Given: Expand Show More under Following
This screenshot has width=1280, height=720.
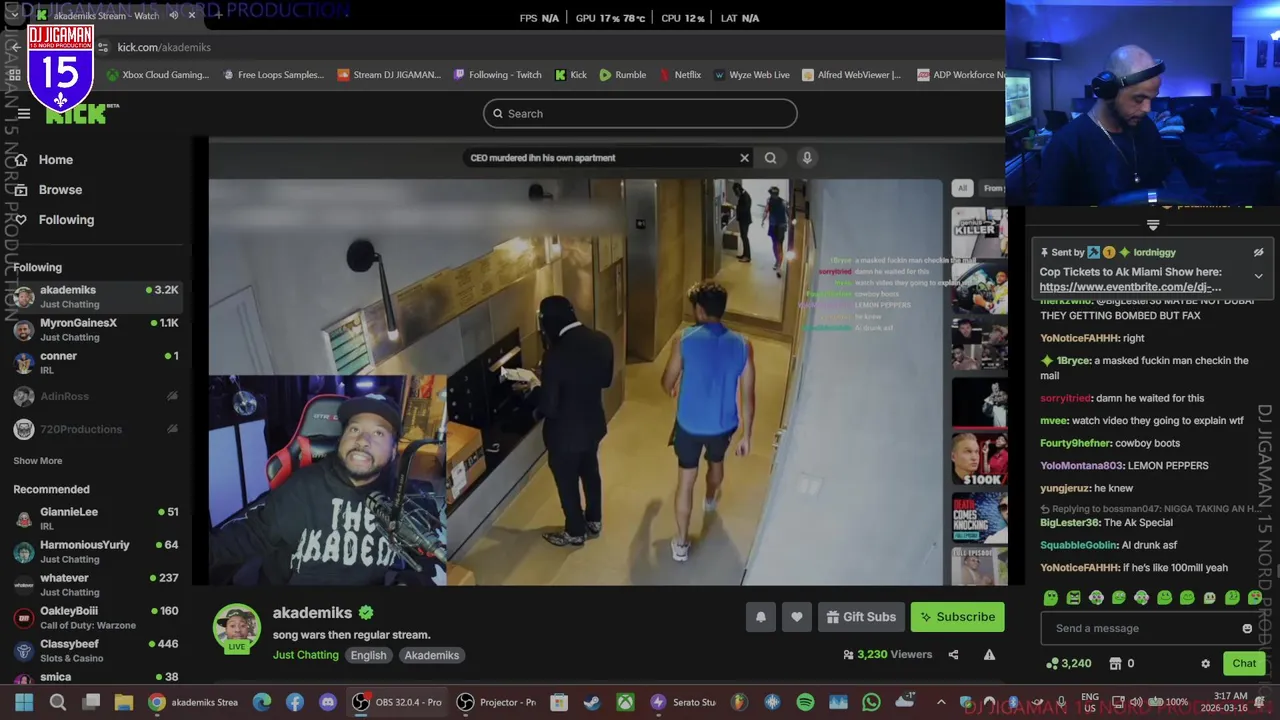Looking at the screenshot, I should 37,461.
